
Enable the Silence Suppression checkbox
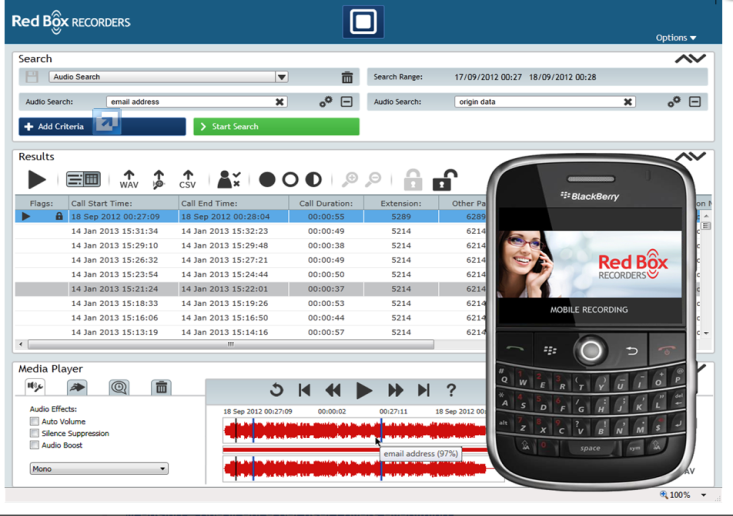click(x=34, y=433)
